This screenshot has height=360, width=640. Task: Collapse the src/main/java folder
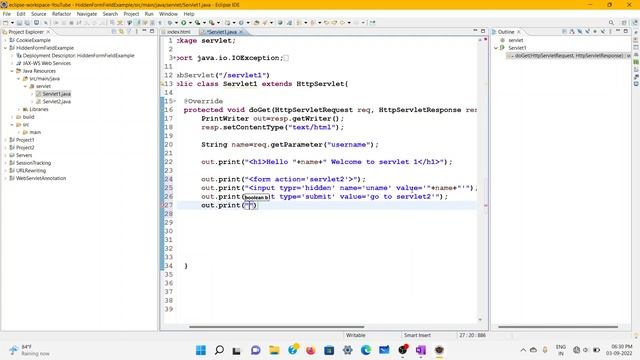[18, 79]
